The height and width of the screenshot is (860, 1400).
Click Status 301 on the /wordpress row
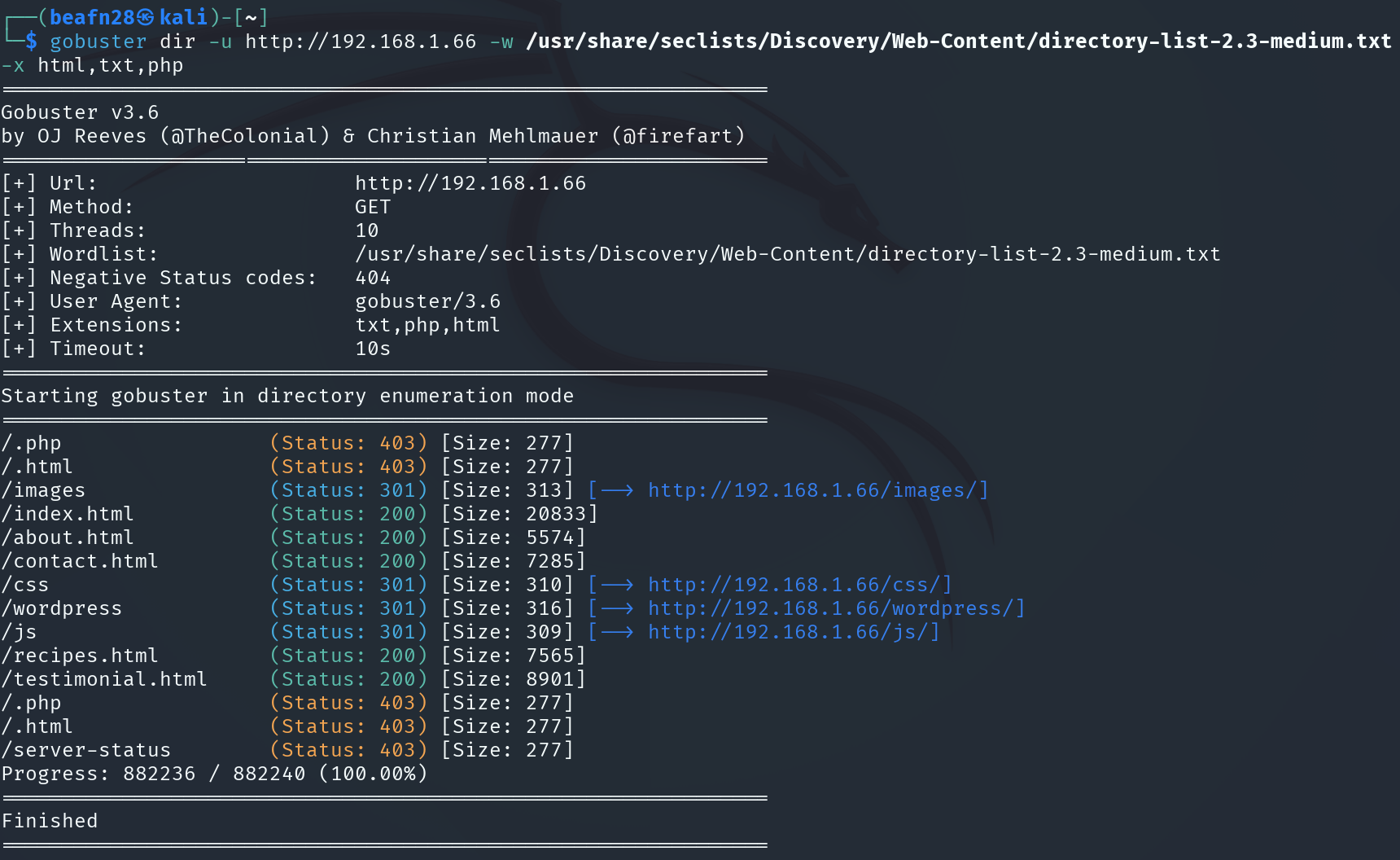click(x=348, y=608)
